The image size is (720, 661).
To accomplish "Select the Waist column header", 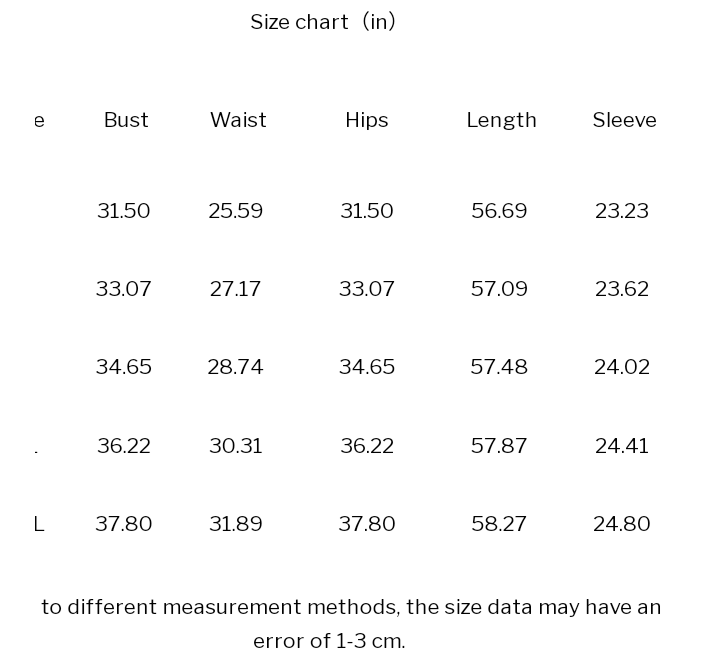I will (238, 120).
